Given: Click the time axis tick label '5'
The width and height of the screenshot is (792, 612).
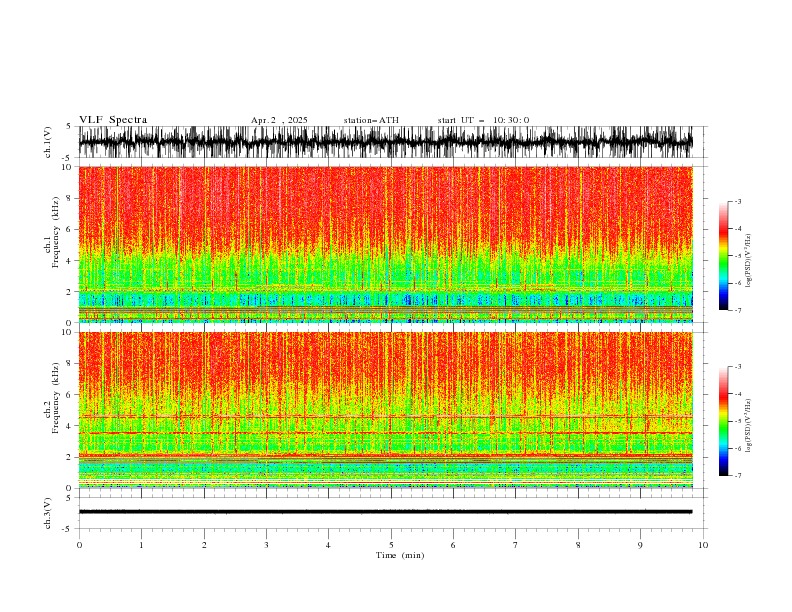Looking at the screenshot, I should click(391, 545).
